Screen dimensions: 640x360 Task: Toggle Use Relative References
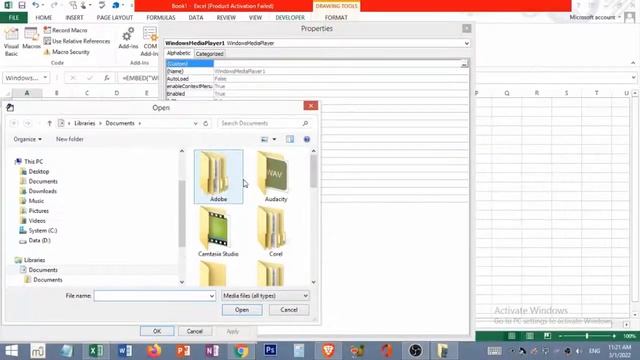tap(77, 41)
